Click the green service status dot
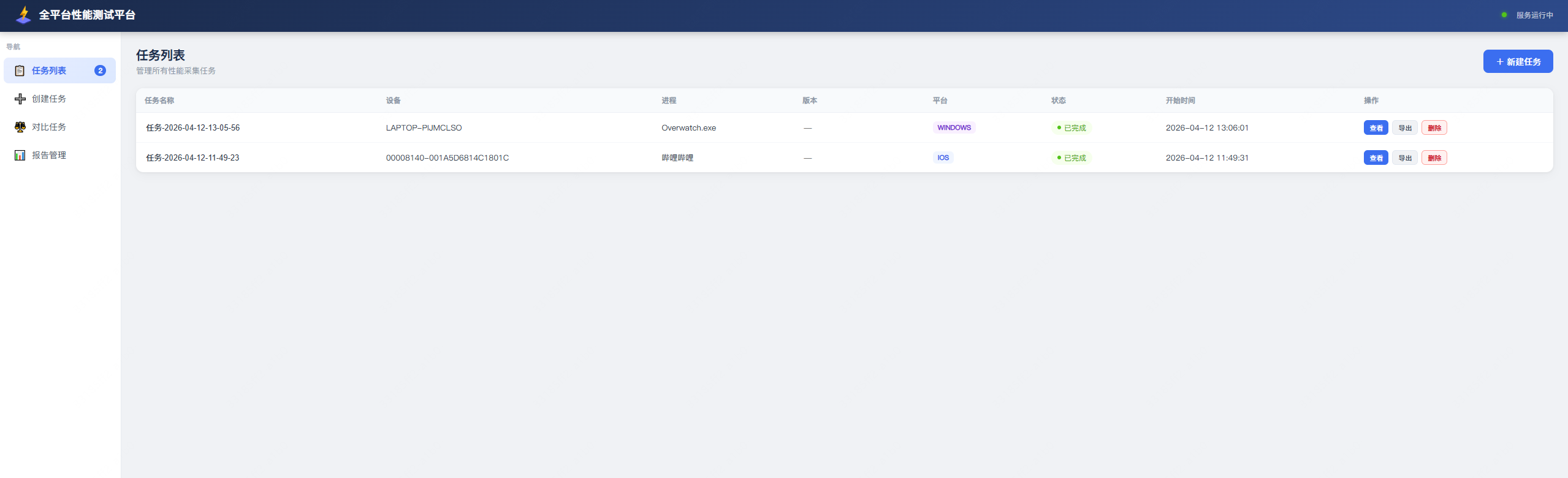 (1504, 15)
